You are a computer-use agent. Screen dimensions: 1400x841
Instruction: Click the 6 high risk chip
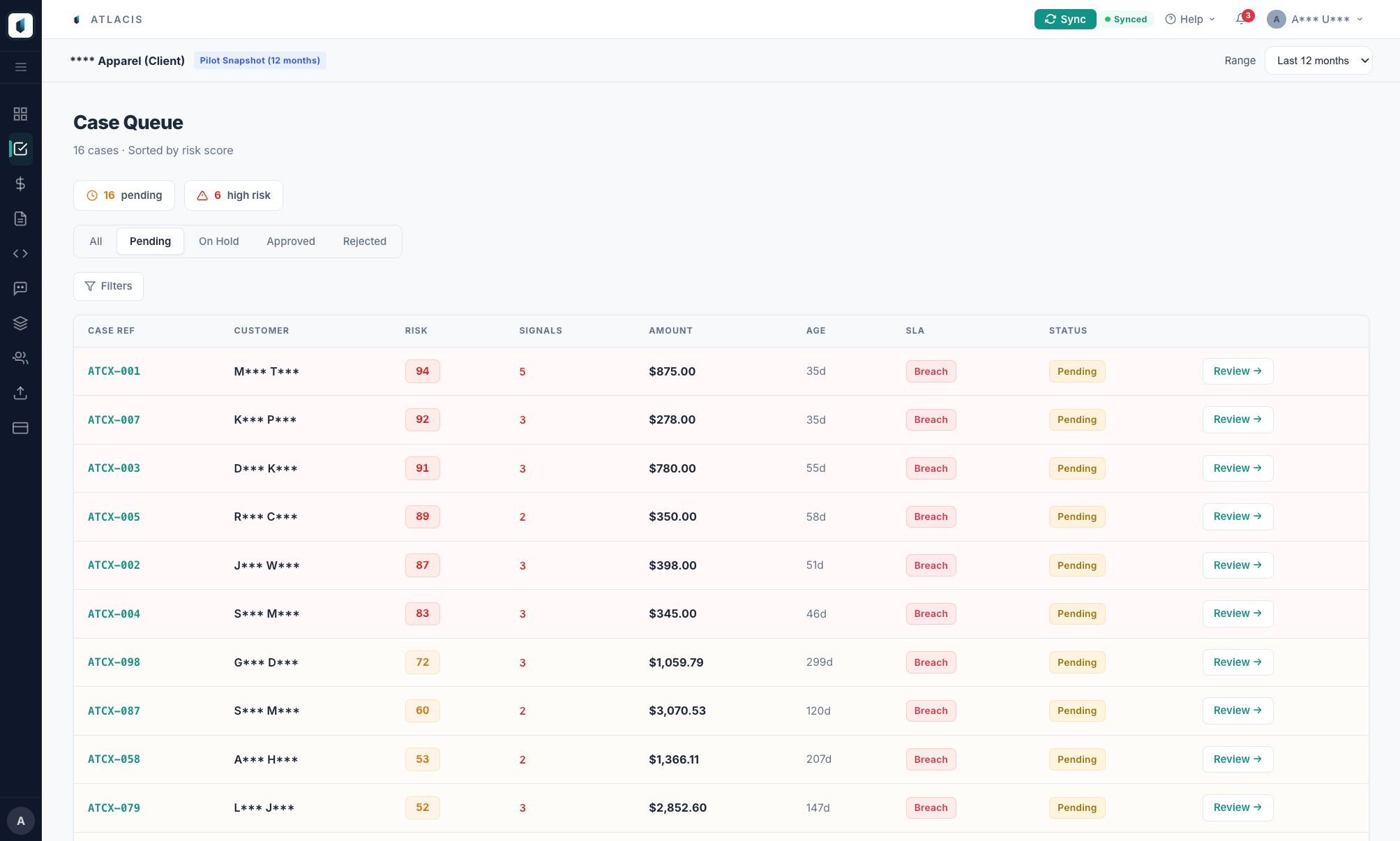click(234, 195)
